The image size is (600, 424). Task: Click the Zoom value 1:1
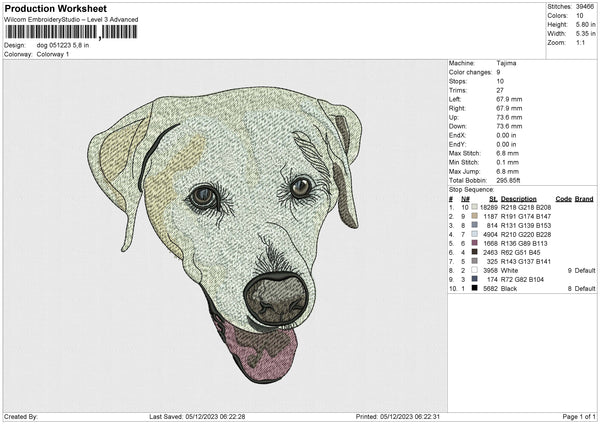[x=580, y=42]
